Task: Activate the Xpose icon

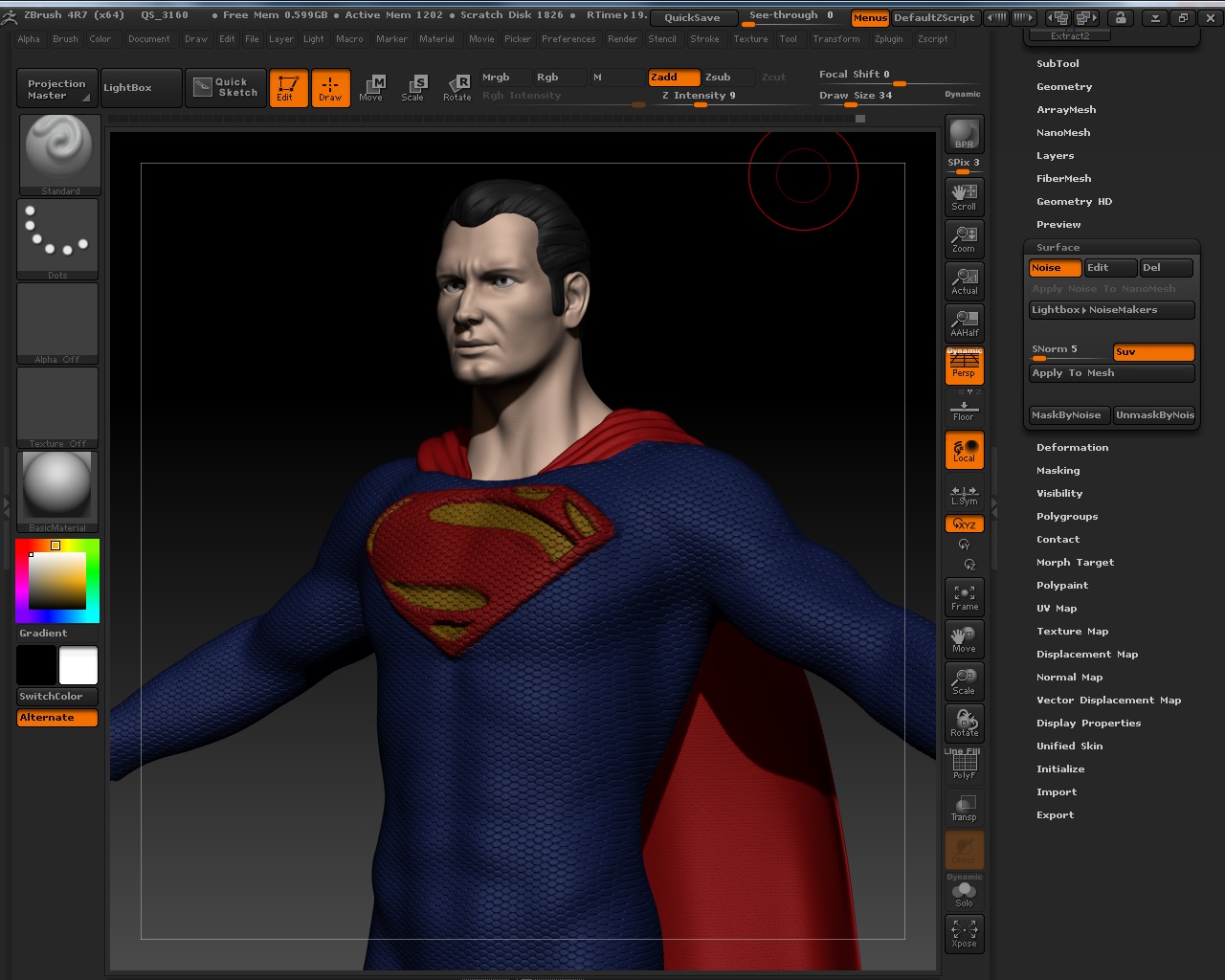Action: click(x=964, y=933)
